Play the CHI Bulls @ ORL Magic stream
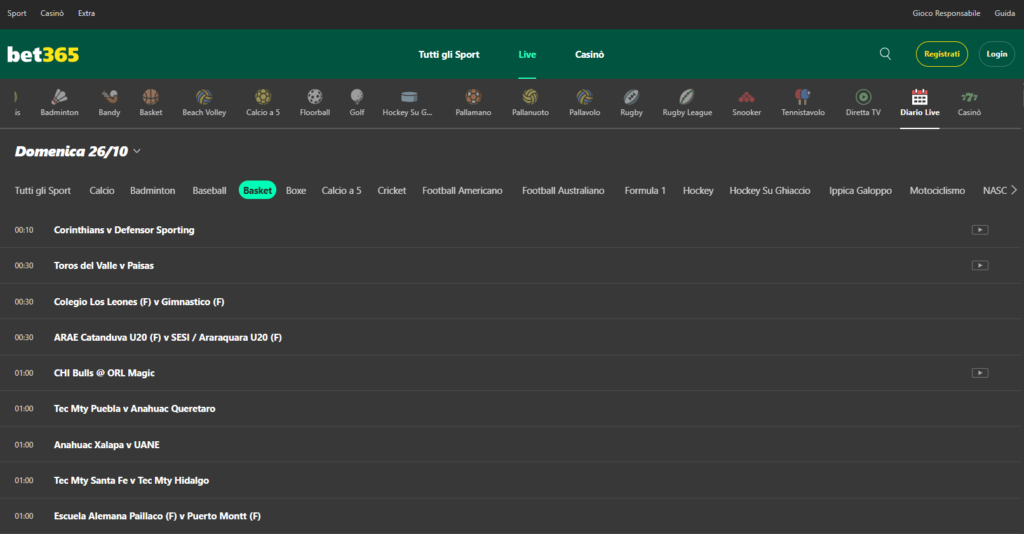This screenshot has height=534, width=1024. (x=980, y=373)
